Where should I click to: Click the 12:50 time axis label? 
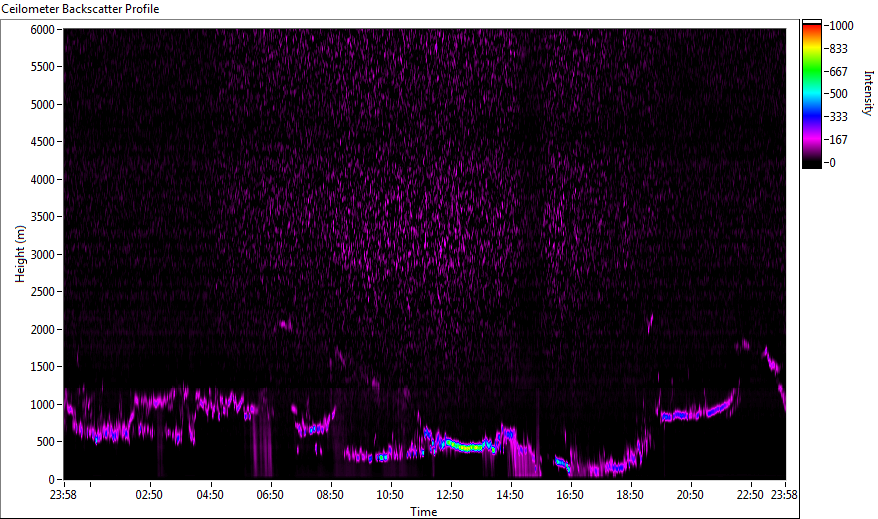click(450, 495)
